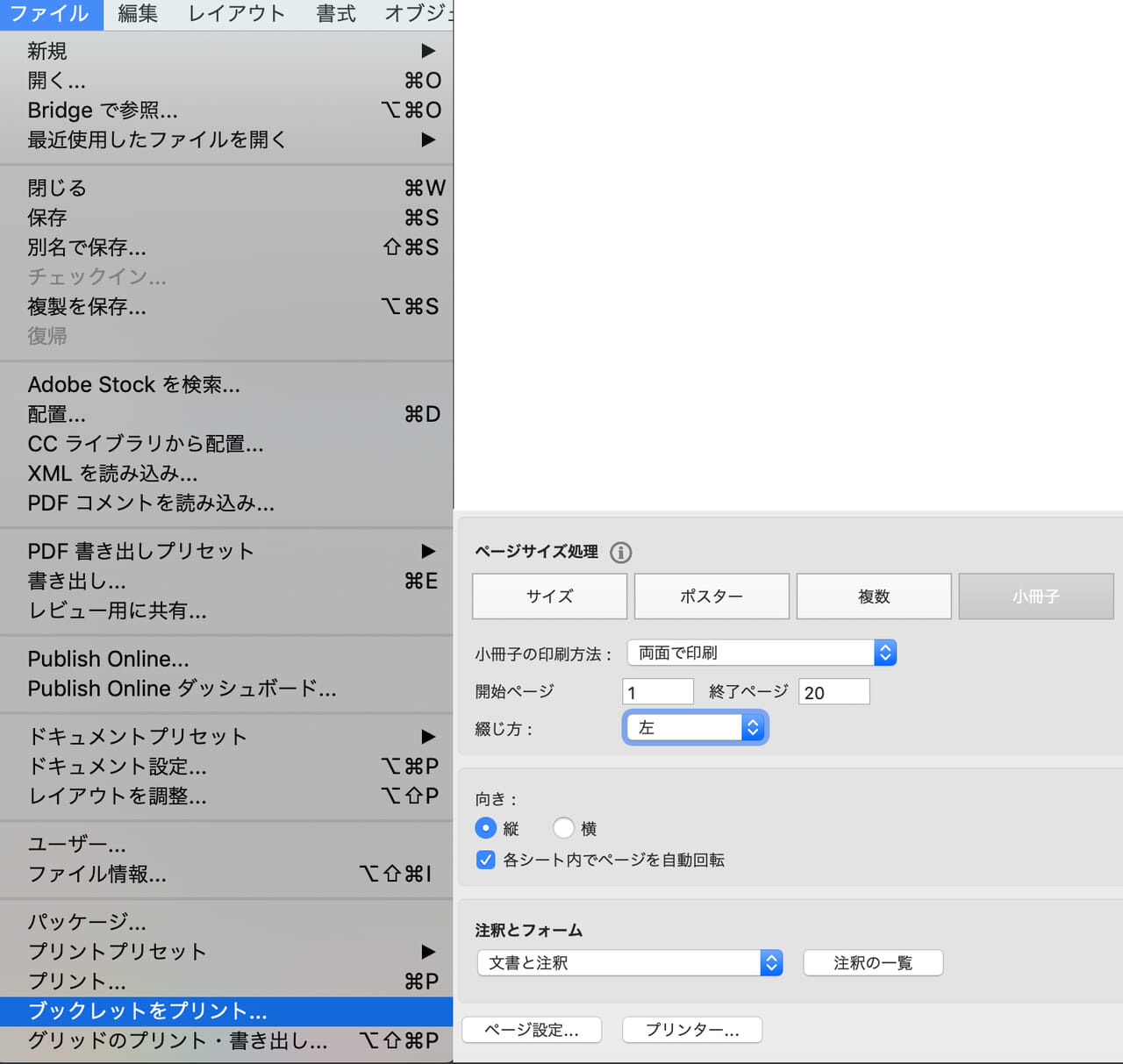The image size is (1123, 1064).
Task: Choose グリッドのプリント・書き出し... menu item
Action: [x=226, y=1041]
